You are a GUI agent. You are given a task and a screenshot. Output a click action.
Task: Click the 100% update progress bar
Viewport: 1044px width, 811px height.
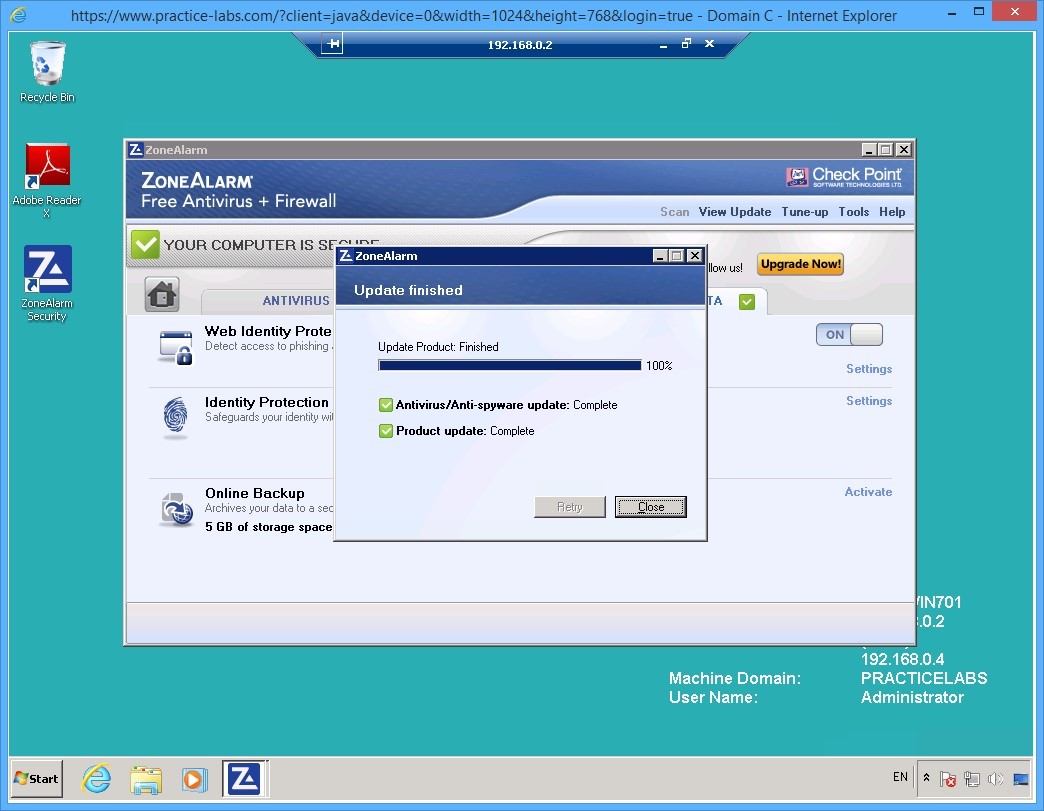point(508,365)
